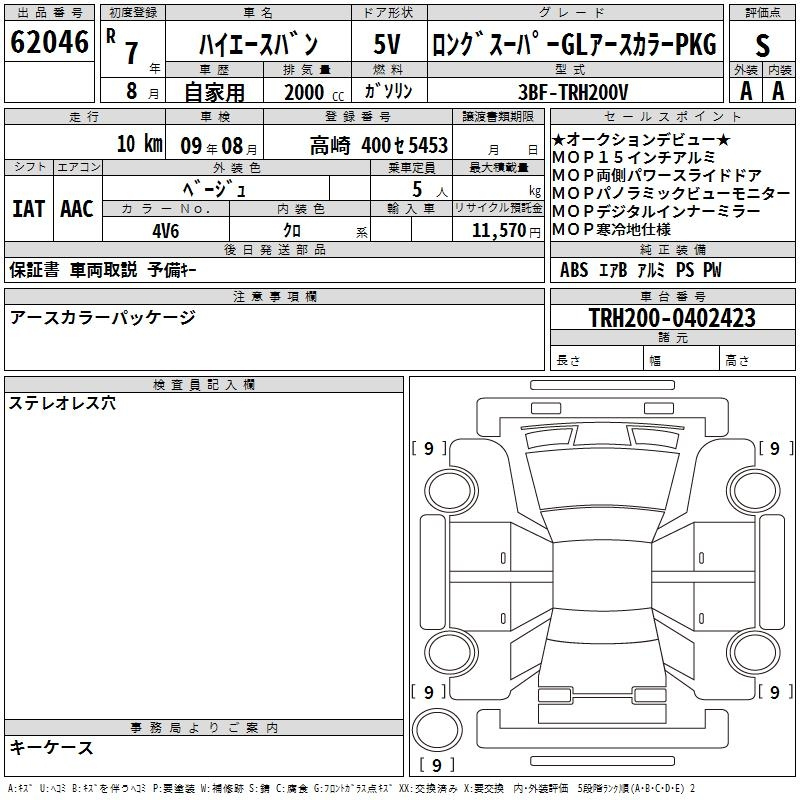This screenshot has width=800, height=800.
Task: Click the interior grade A cell
Action: tap(778, 90)
